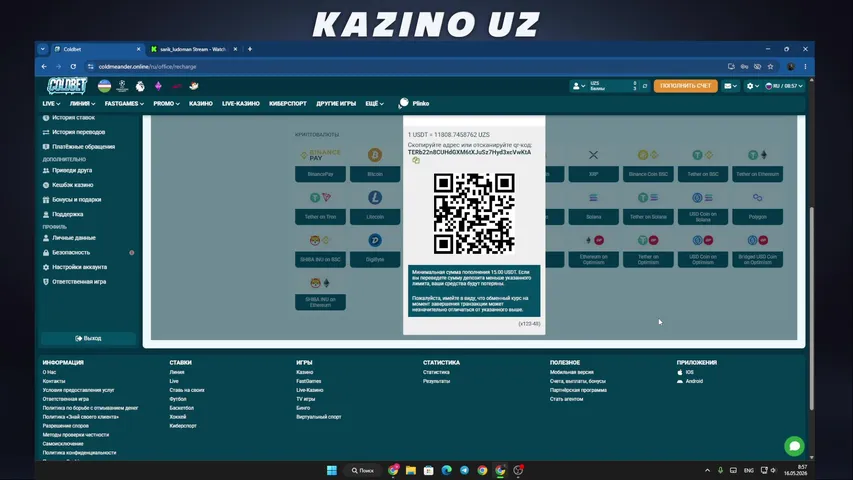Refresh the account balance
Viewport: 853px width, 480px height.
point(645,86)
